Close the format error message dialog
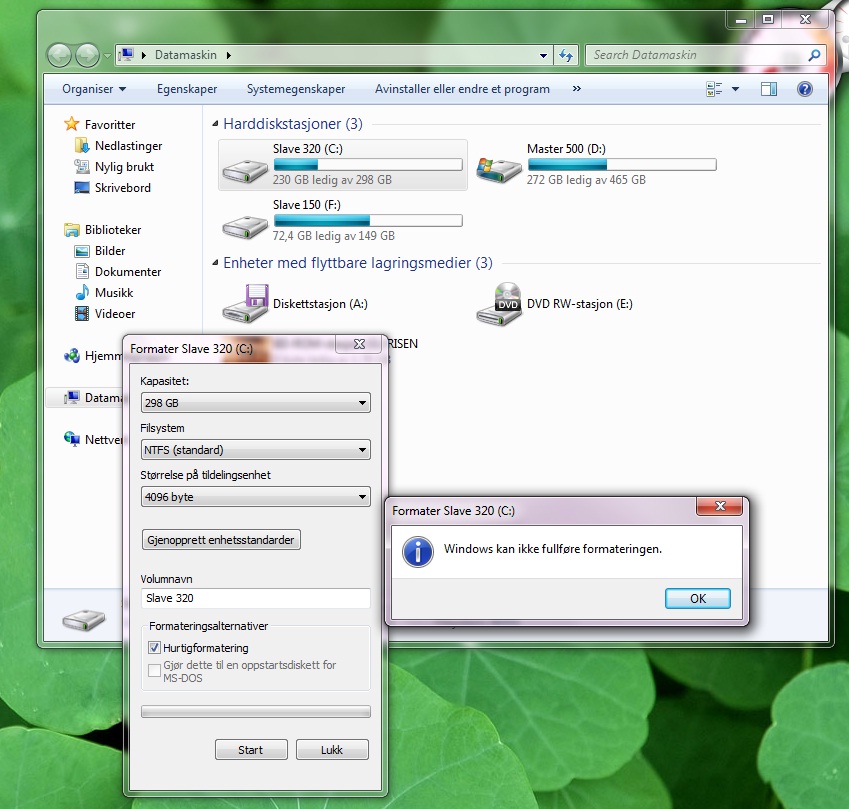 tap(720, 506)
